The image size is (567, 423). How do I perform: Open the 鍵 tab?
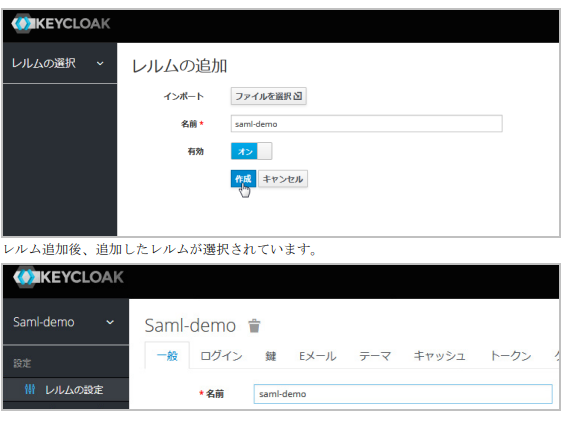(x=271, y=356)
